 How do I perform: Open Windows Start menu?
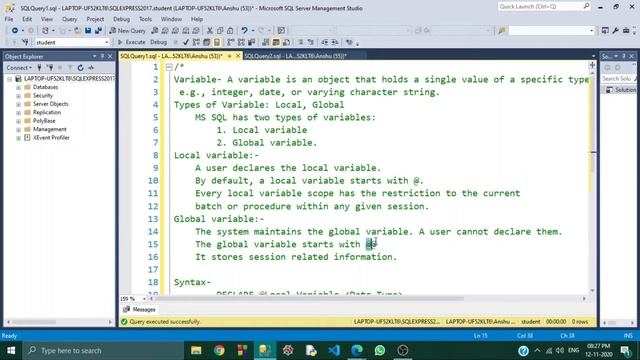pos(11,350)
